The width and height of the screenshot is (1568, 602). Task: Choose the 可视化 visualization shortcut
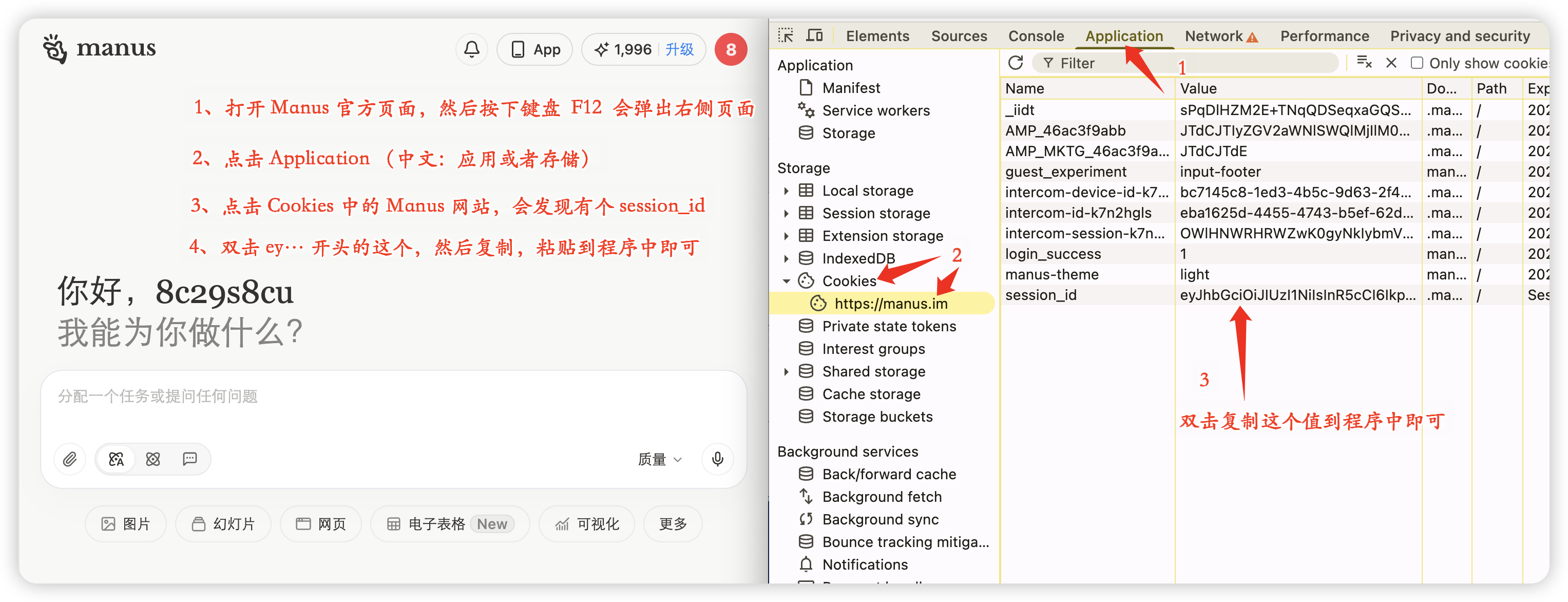click(x=587, y=524)
